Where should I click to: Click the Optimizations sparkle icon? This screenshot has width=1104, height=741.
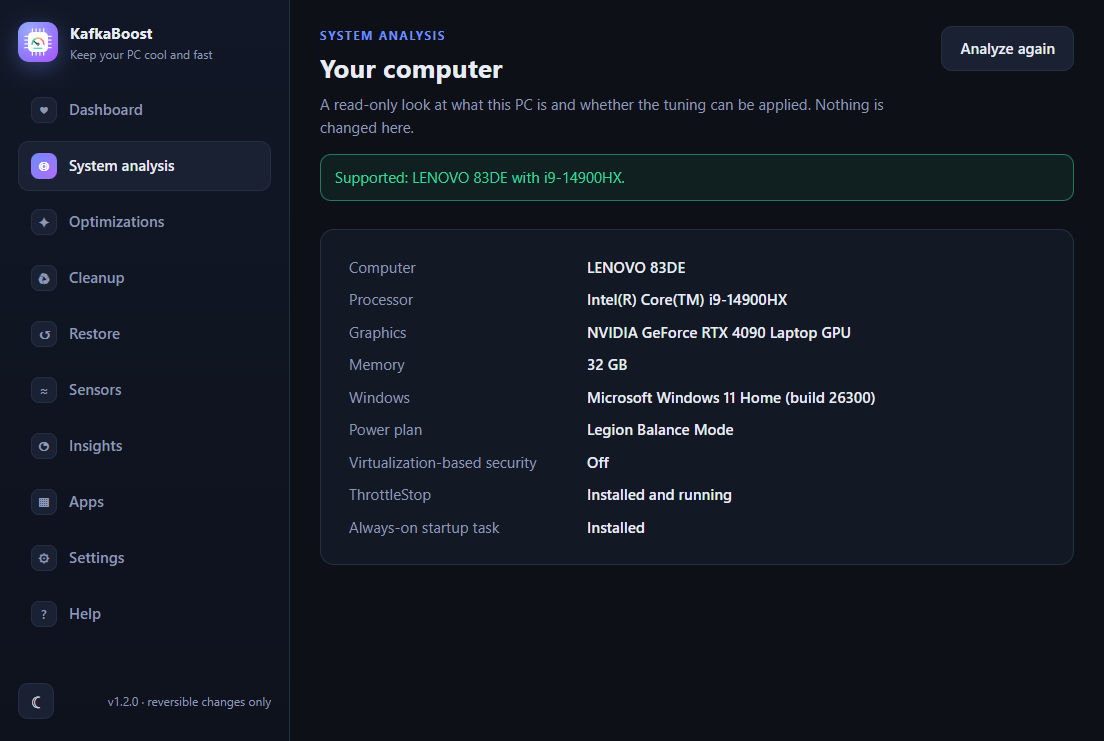[44, 222]
